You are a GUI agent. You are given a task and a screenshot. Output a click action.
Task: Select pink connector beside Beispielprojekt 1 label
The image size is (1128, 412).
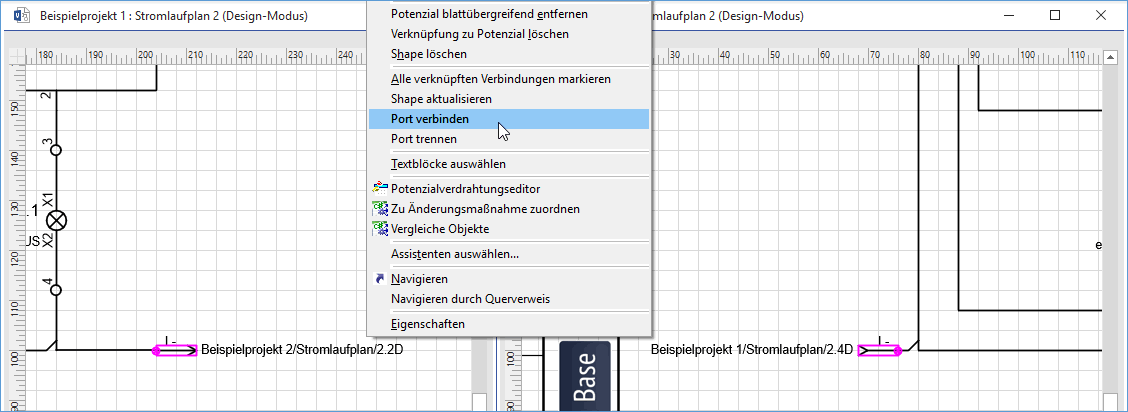click(879, 350)
